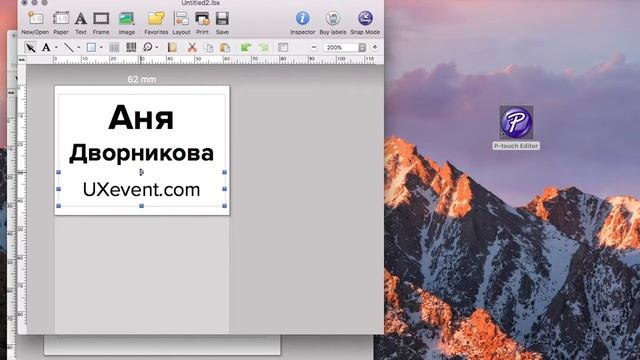Open the Inspector panel icon
The width and height of the screenshot is (640, 360).
point(302,18)
